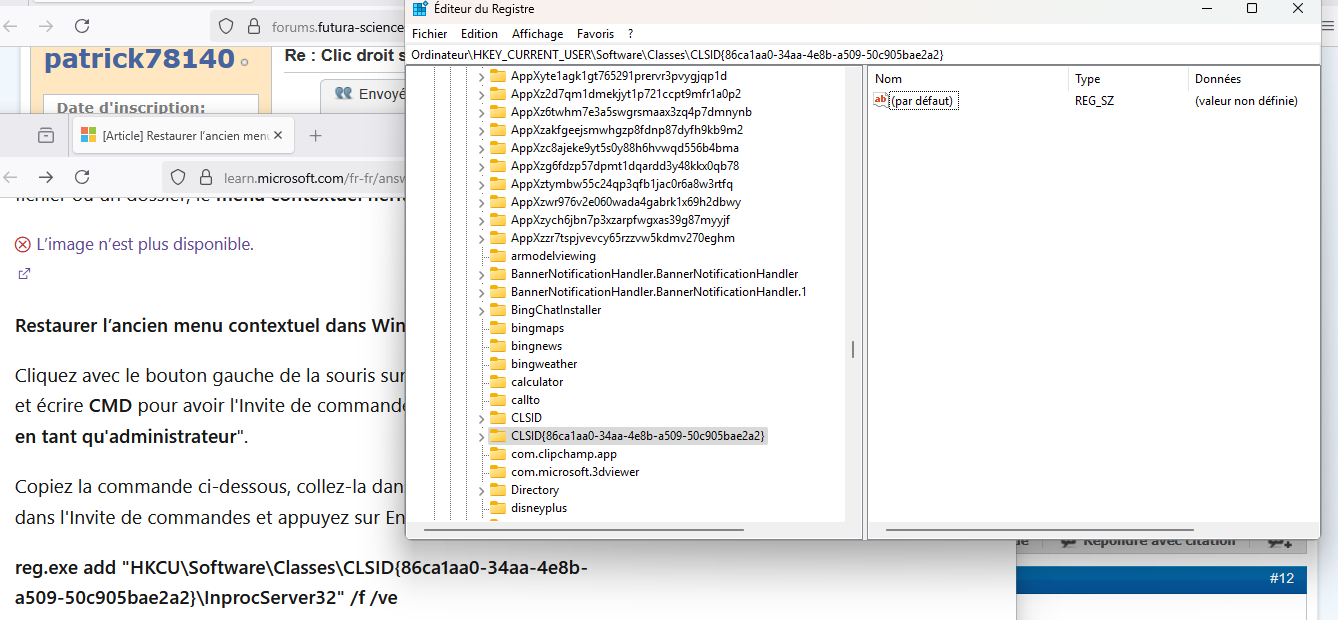Click shield icon beside learn.microsoft.com URL
This screenshot has width=1338, height=620.
(x=178, y=178)
